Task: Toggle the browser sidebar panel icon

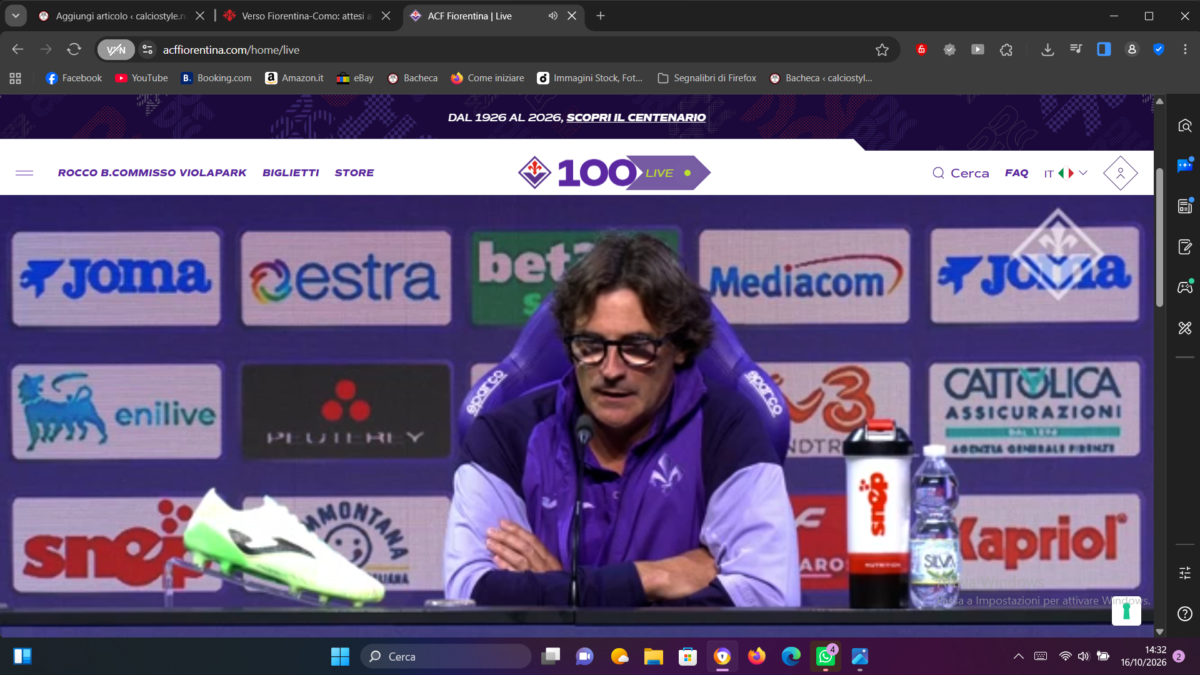Action: pos(1103,49)
